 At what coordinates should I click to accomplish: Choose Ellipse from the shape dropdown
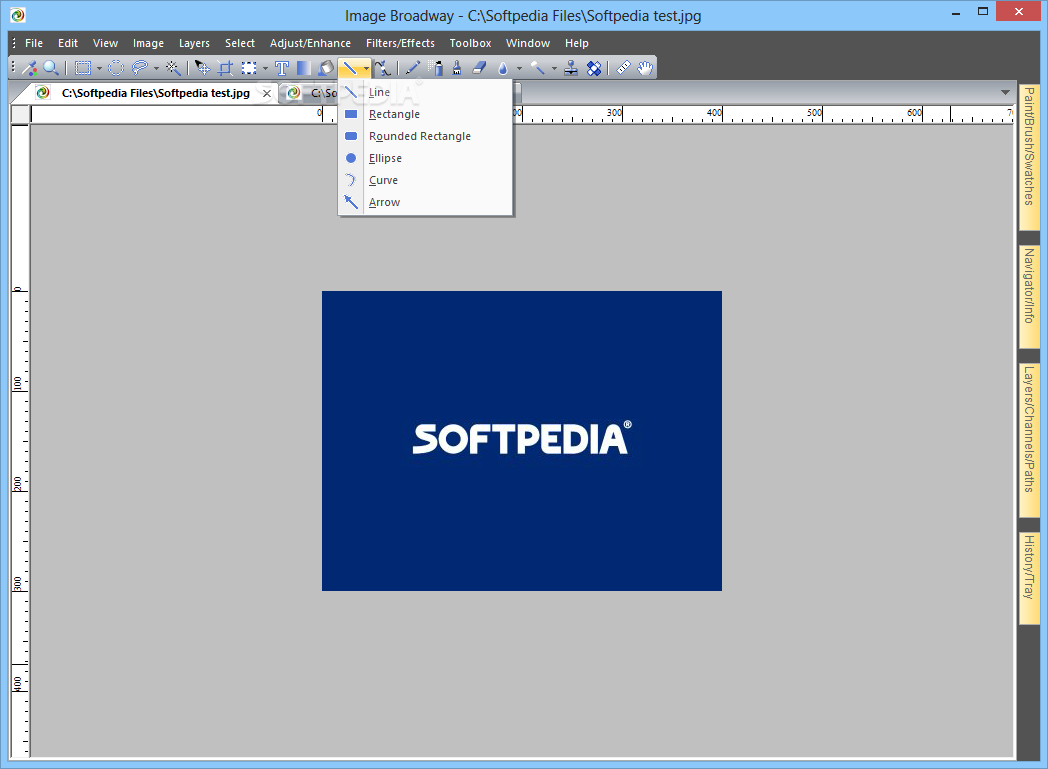pos(426,158)
